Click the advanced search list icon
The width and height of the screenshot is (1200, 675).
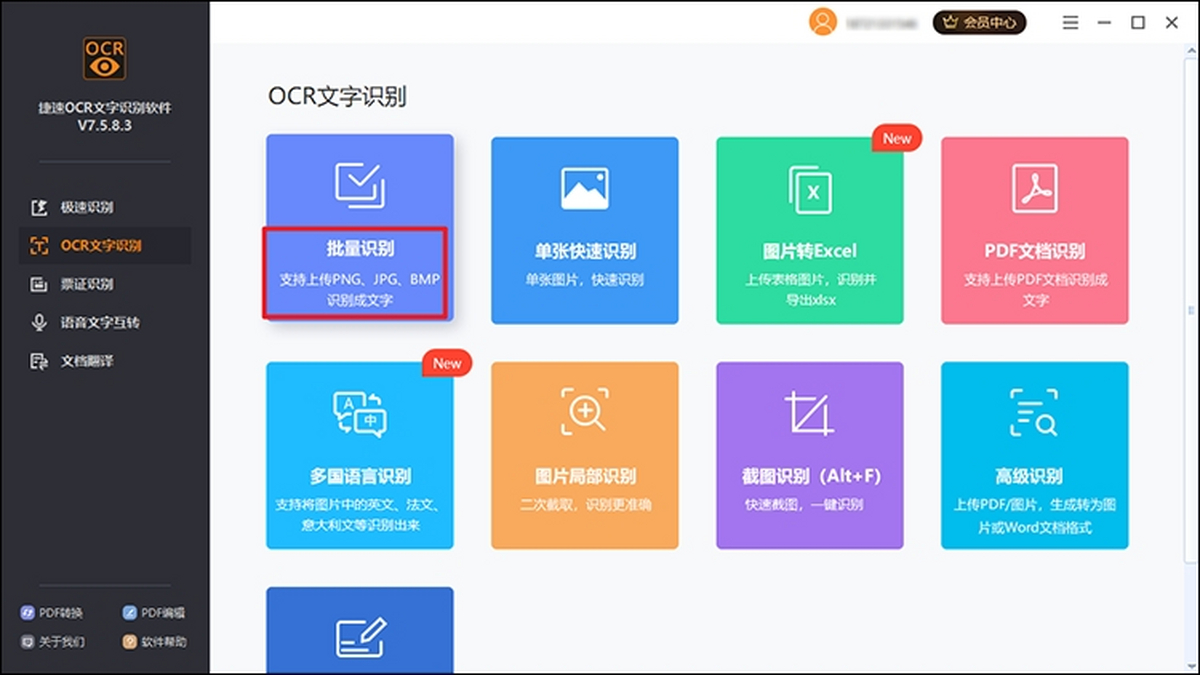pos(1034,413)
